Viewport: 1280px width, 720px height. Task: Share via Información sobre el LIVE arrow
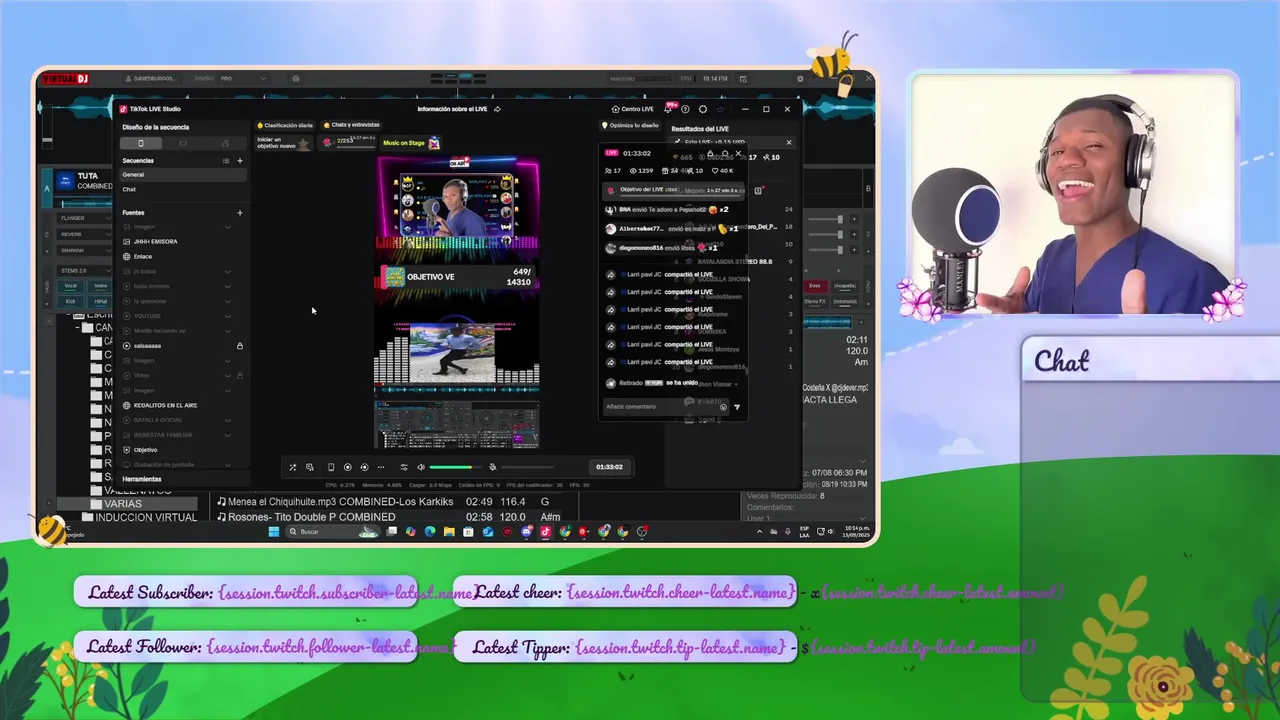click(x=497, y=109)
